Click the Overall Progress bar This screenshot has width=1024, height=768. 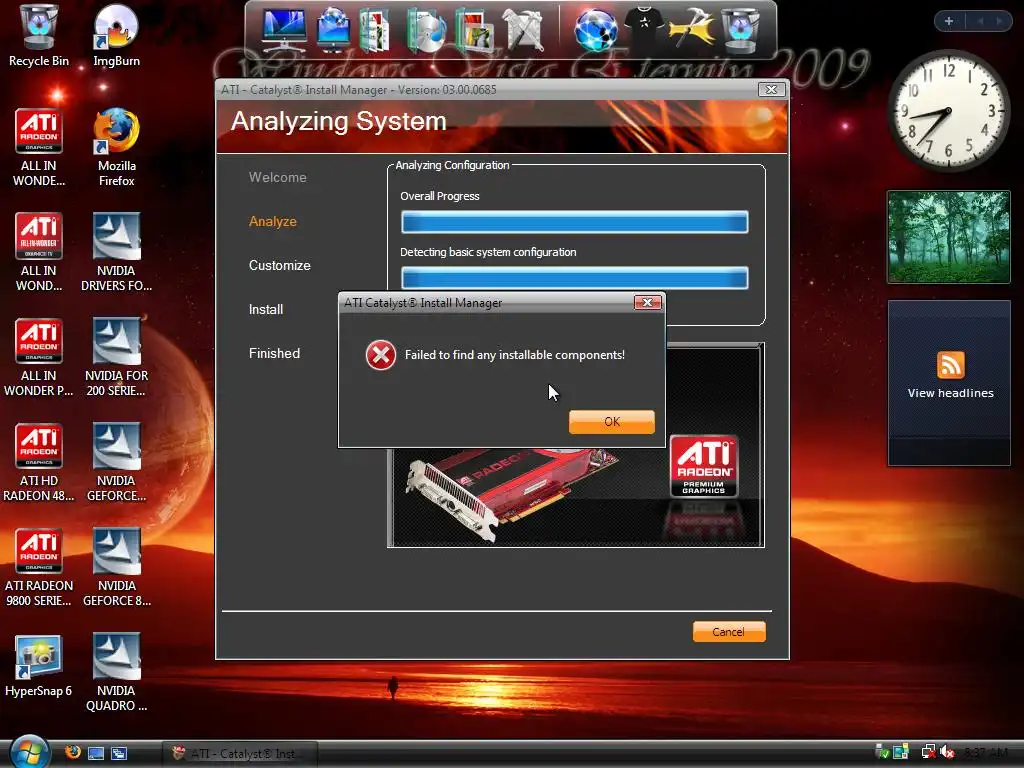point(575,222)
